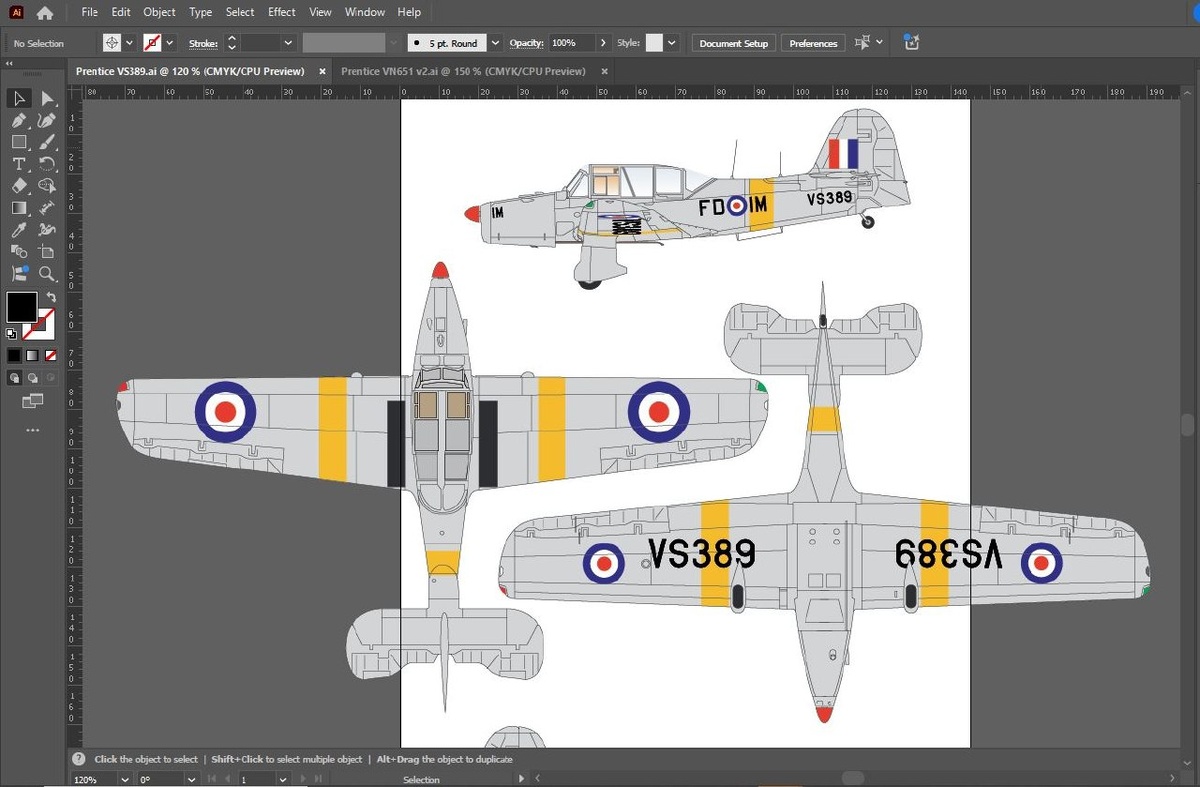1200x787 pixels.
Task: Select the Rotate tool
Action: 46,164
